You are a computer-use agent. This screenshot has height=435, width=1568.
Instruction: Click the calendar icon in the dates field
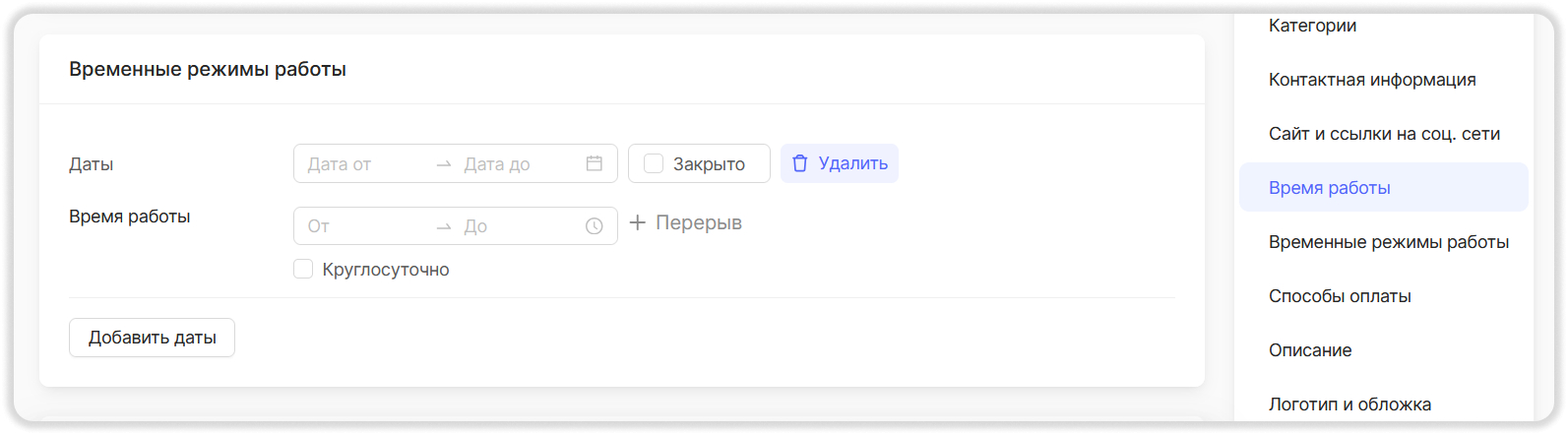[595, 163]
